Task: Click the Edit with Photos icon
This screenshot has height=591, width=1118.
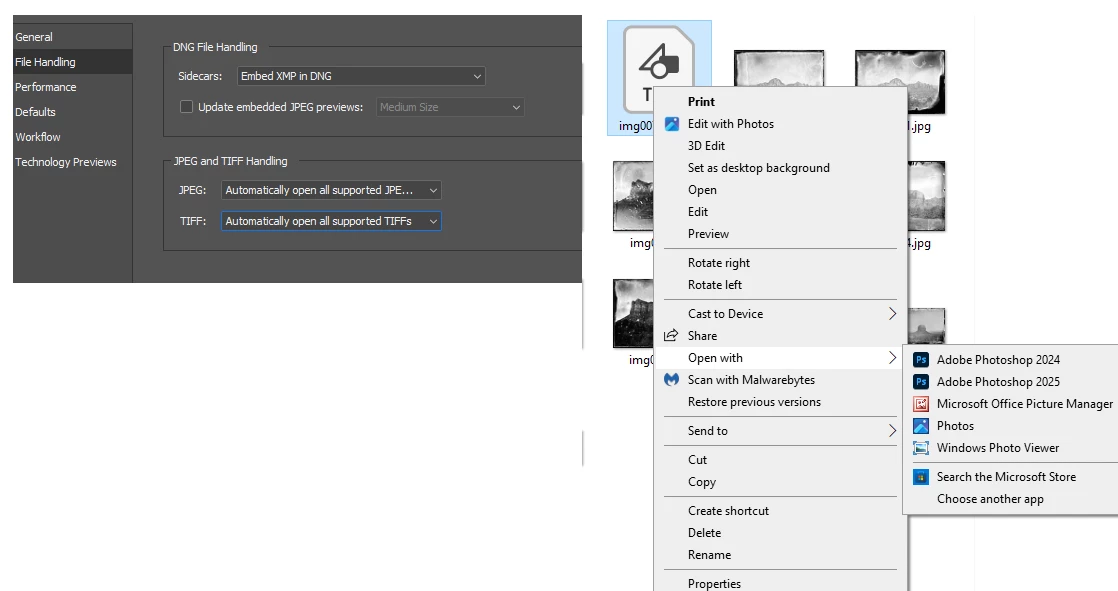Action: click(672, 124)
